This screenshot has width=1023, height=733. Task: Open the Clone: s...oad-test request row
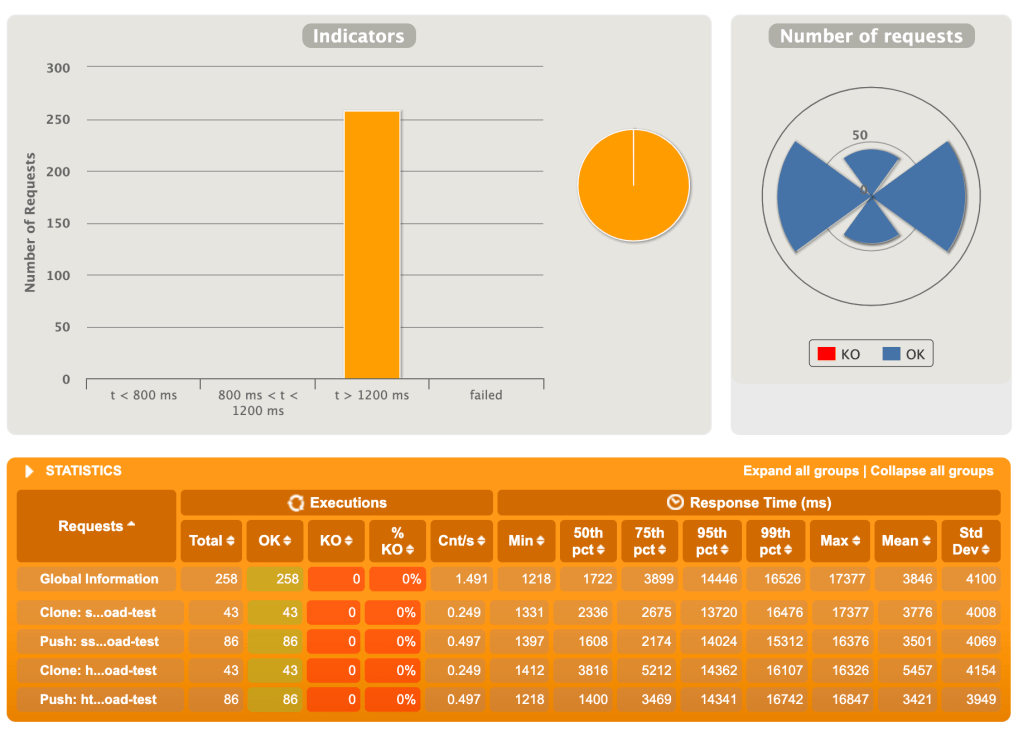click(99, 612)
